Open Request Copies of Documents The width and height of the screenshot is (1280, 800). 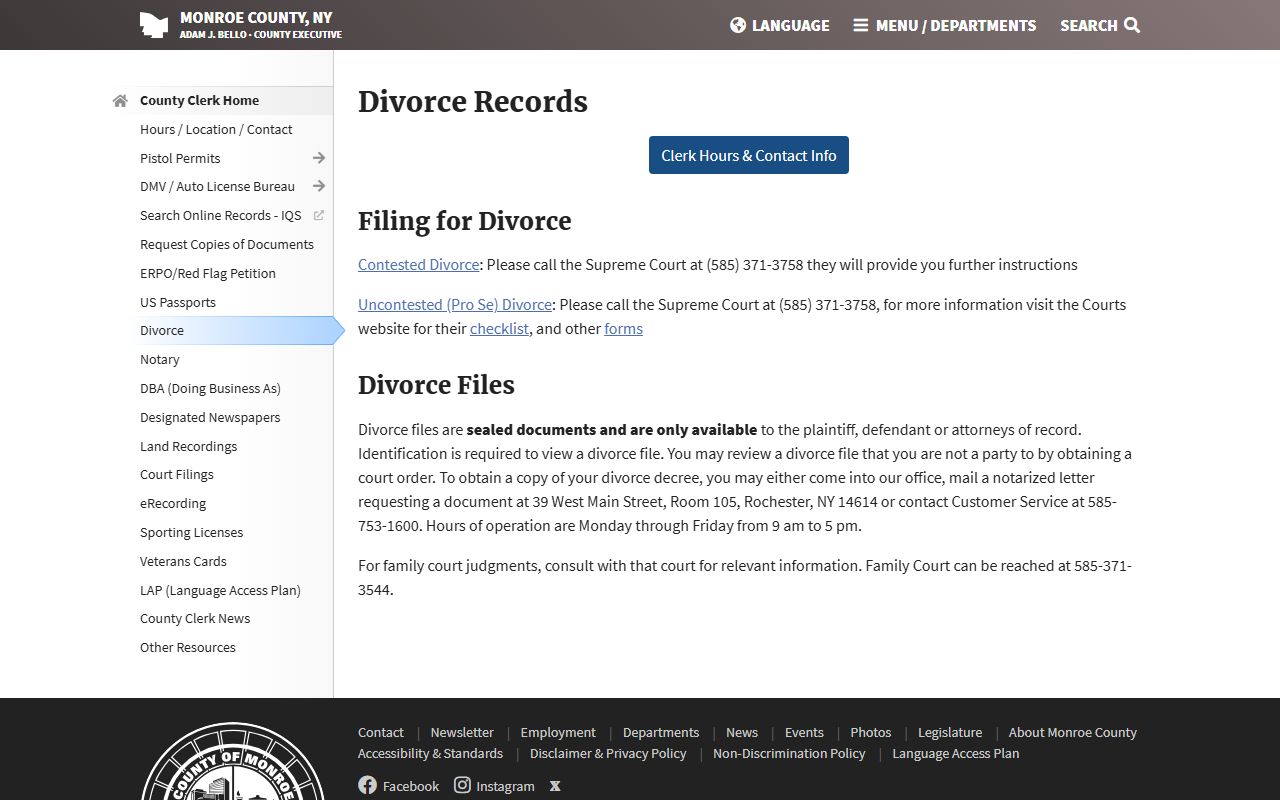click(x=227, y=244)
